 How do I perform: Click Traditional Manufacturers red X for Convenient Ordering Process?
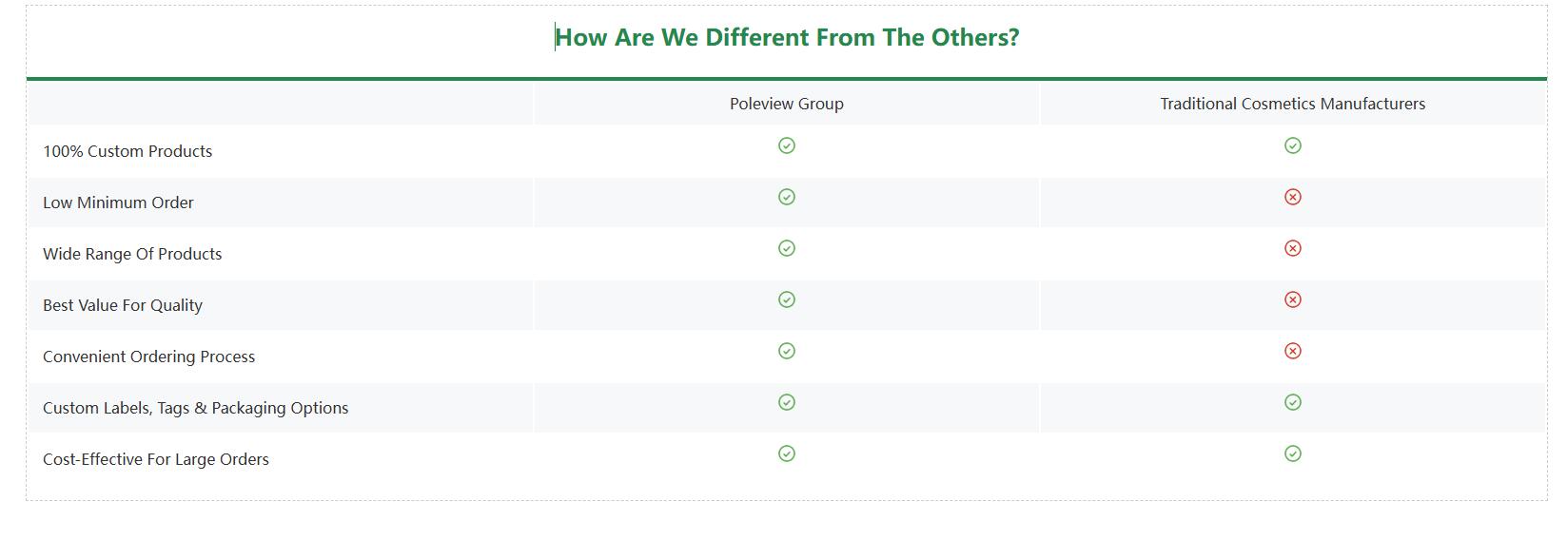1293,351
